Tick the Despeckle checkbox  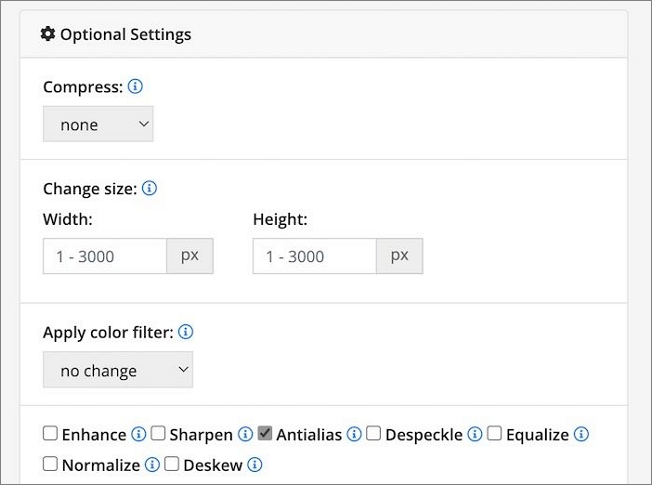click(x=373, y=434)
